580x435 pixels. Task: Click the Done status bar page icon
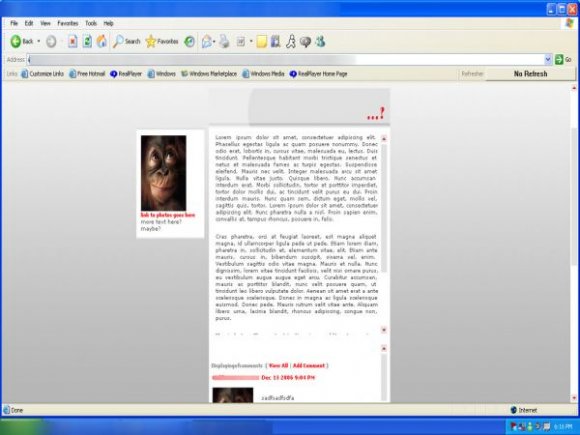[6, 410]
